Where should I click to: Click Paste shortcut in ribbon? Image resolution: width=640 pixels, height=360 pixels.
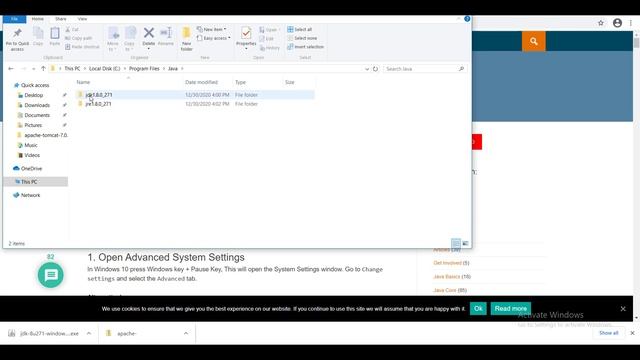(82, 47)
